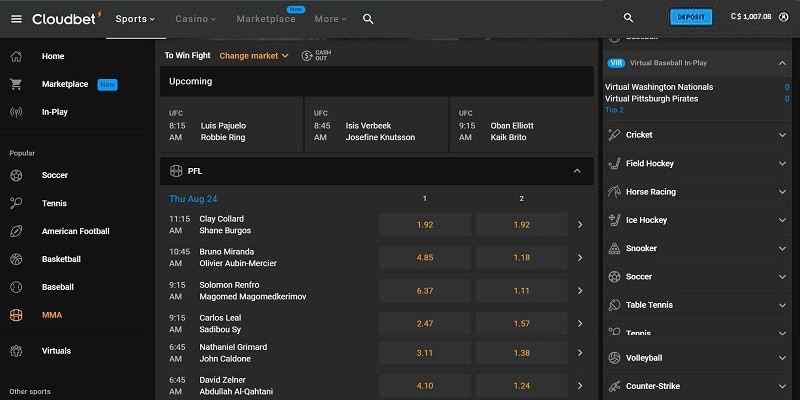Click the Baseball icon in sidebar
The height and width of the screenshot is (400, 800).
[16, 287]
